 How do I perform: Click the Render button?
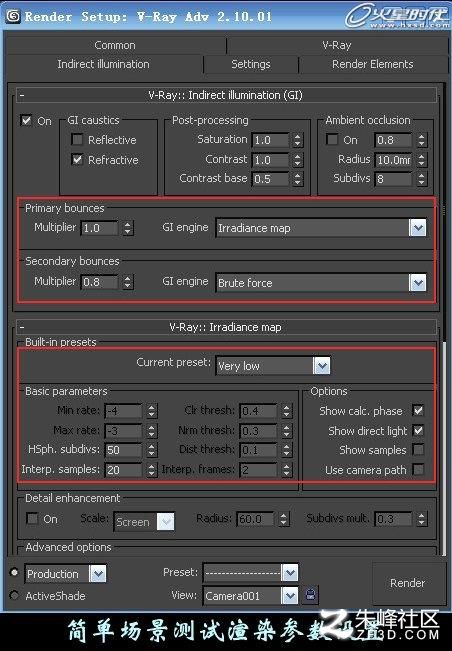(x=407, y=583)
